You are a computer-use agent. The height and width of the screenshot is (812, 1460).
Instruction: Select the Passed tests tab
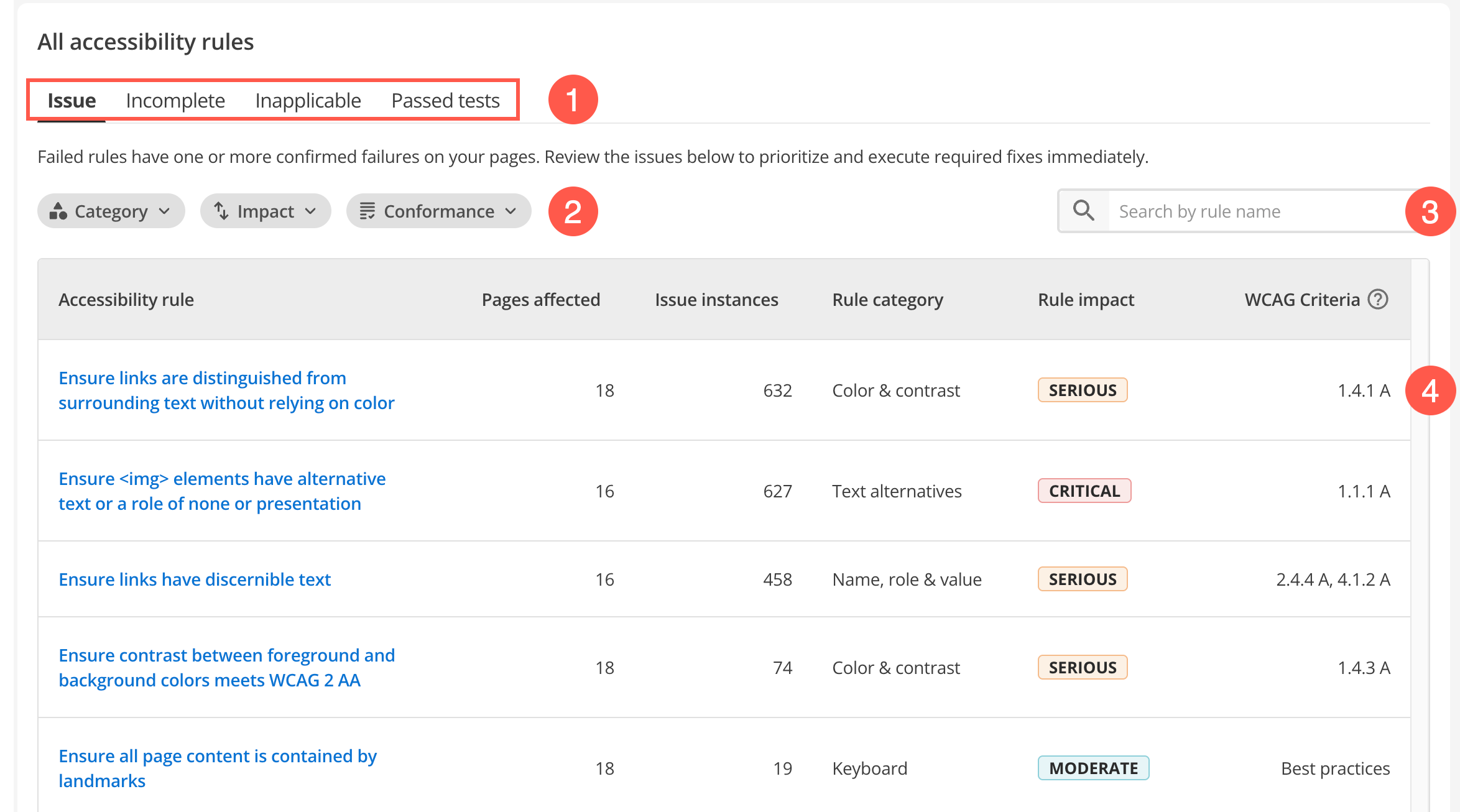click(445, 101)
